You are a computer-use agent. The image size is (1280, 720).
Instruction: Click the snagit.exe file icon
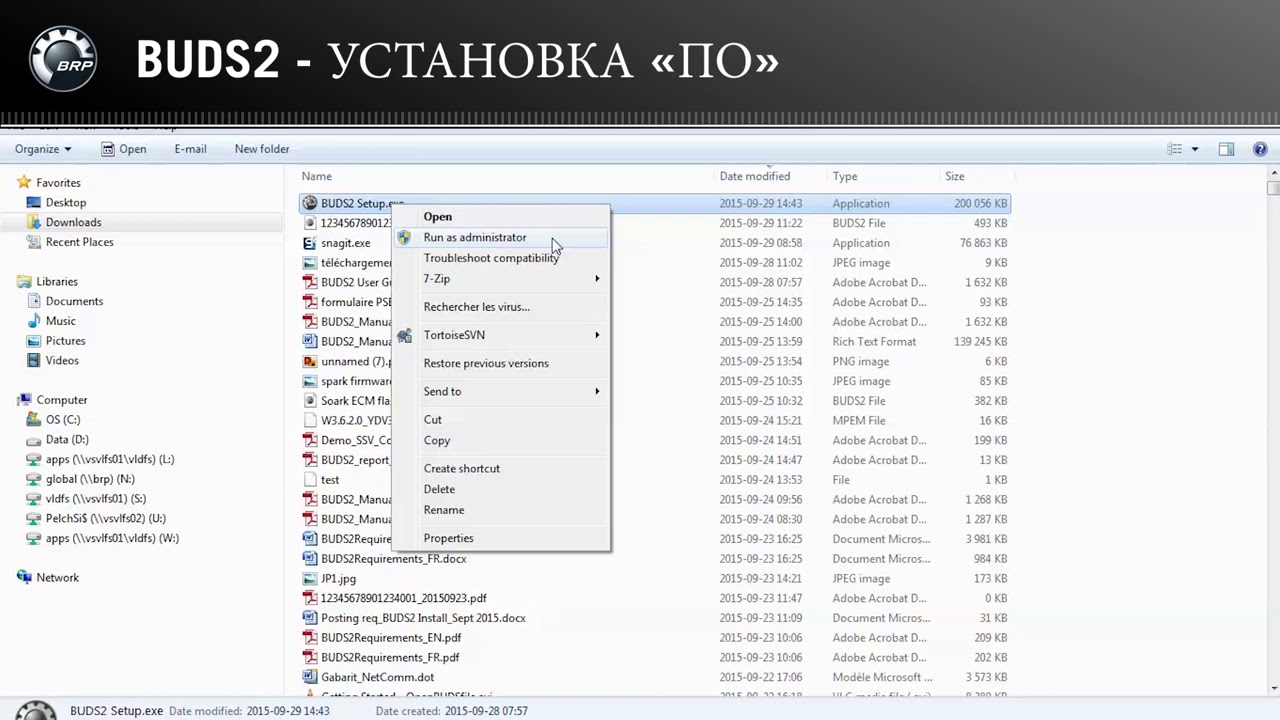310,243
